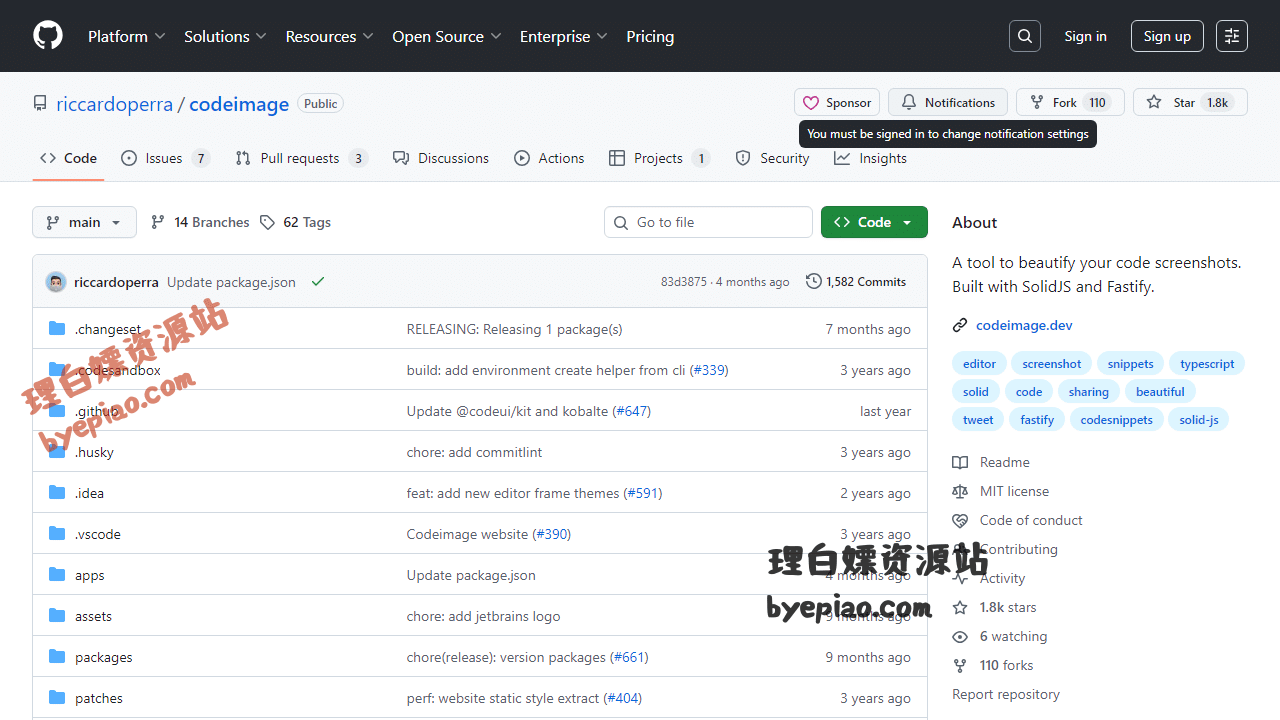Screen dimensions: 1280x720
Task: Open the top-right appearance settings icon
Action: click(1232, 36)
